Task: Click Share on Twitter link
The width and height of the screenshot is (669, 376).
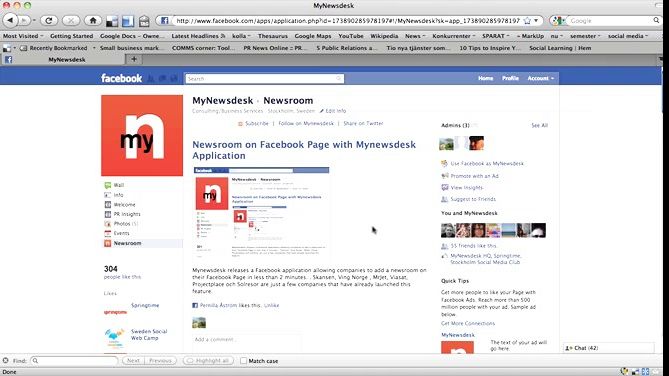Action: point(363,123)
